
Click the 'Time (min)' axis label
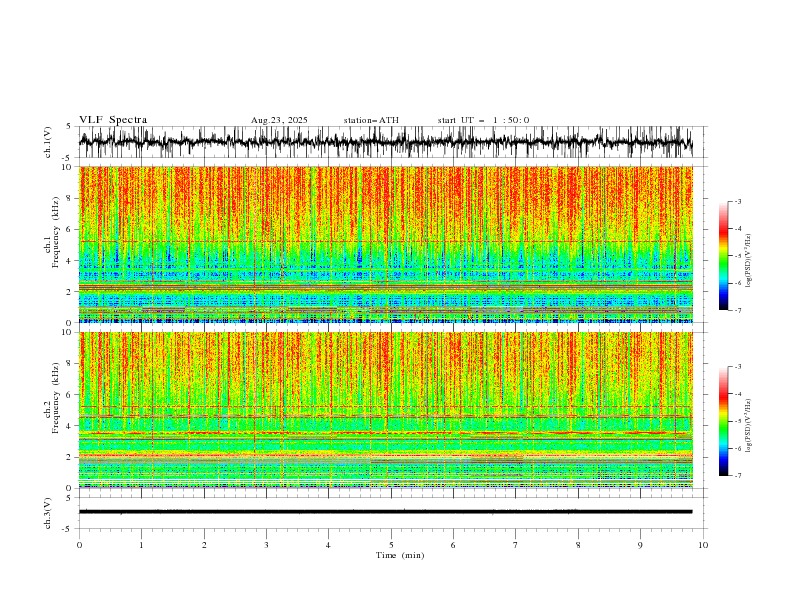pos(400,555)
